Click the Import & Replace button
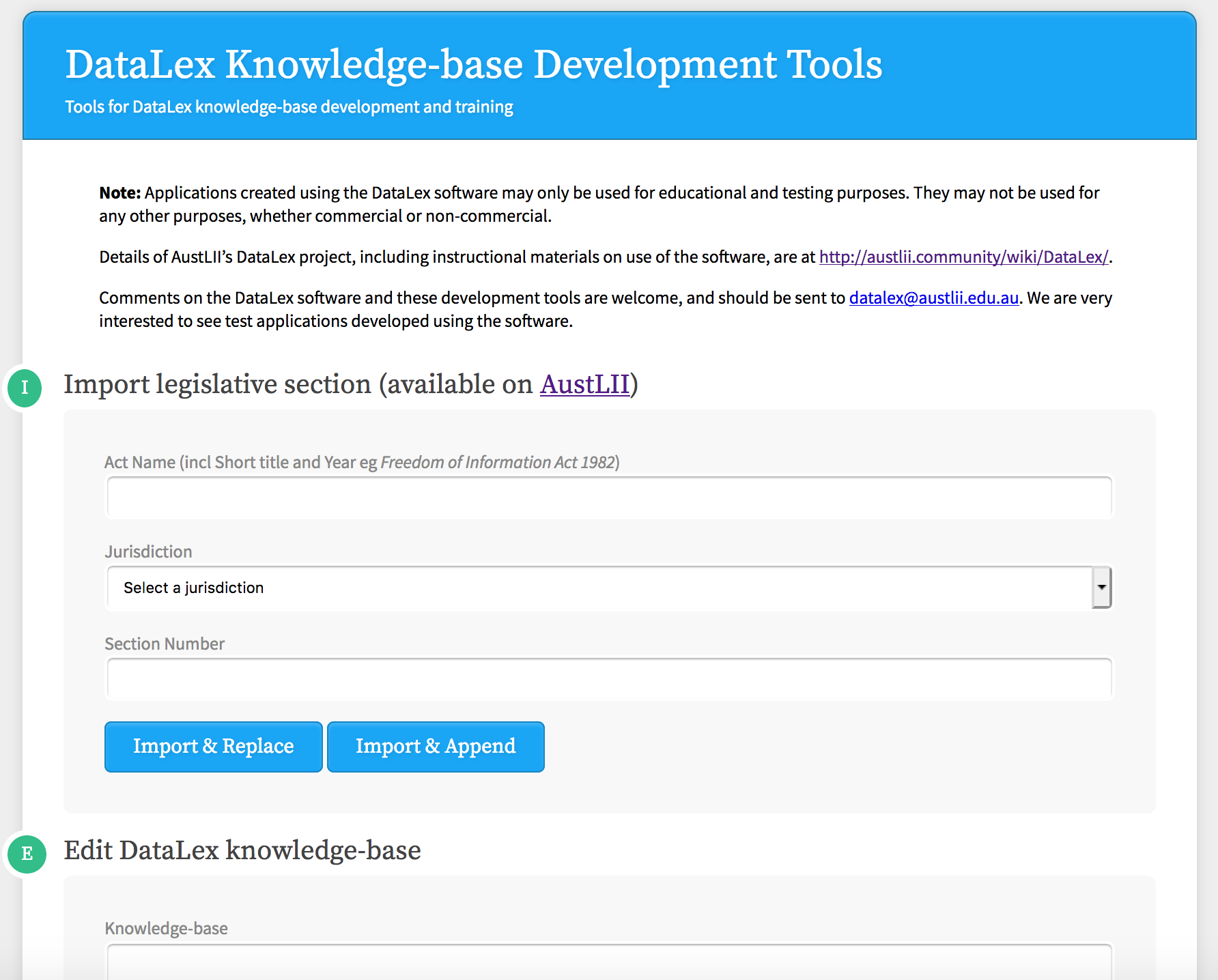Image resolution: width=1218 pixels, height=980 pixels. coord(214,747)
